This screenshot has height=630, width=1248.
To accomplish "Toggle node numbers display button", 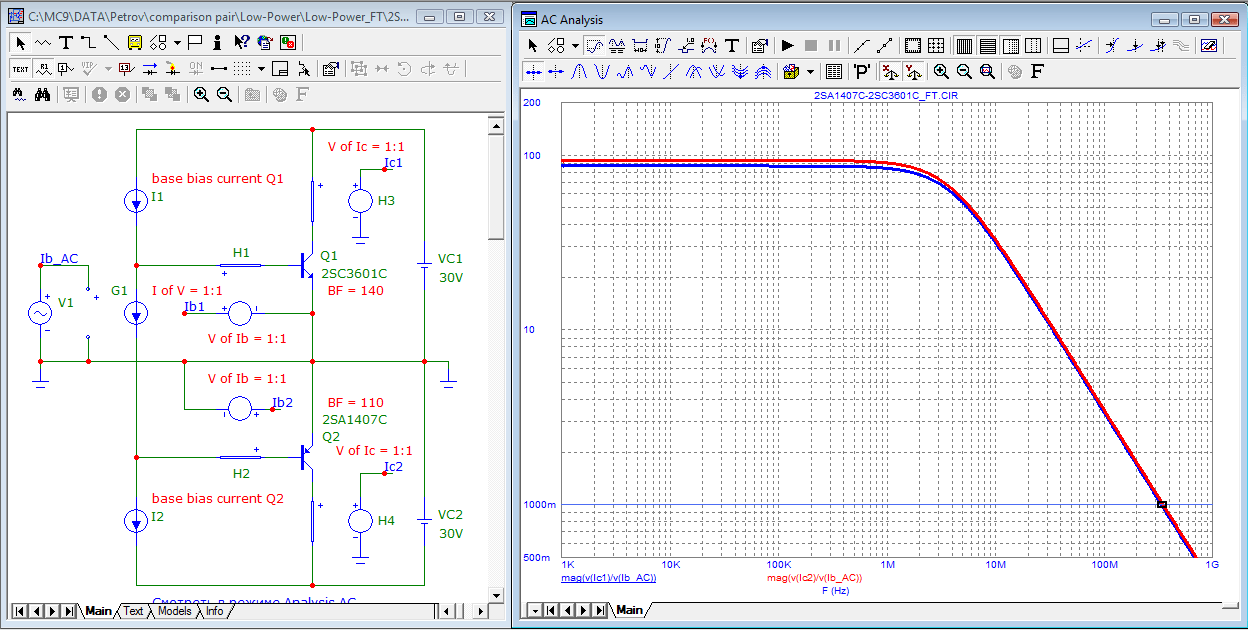I will pos(66,69).
